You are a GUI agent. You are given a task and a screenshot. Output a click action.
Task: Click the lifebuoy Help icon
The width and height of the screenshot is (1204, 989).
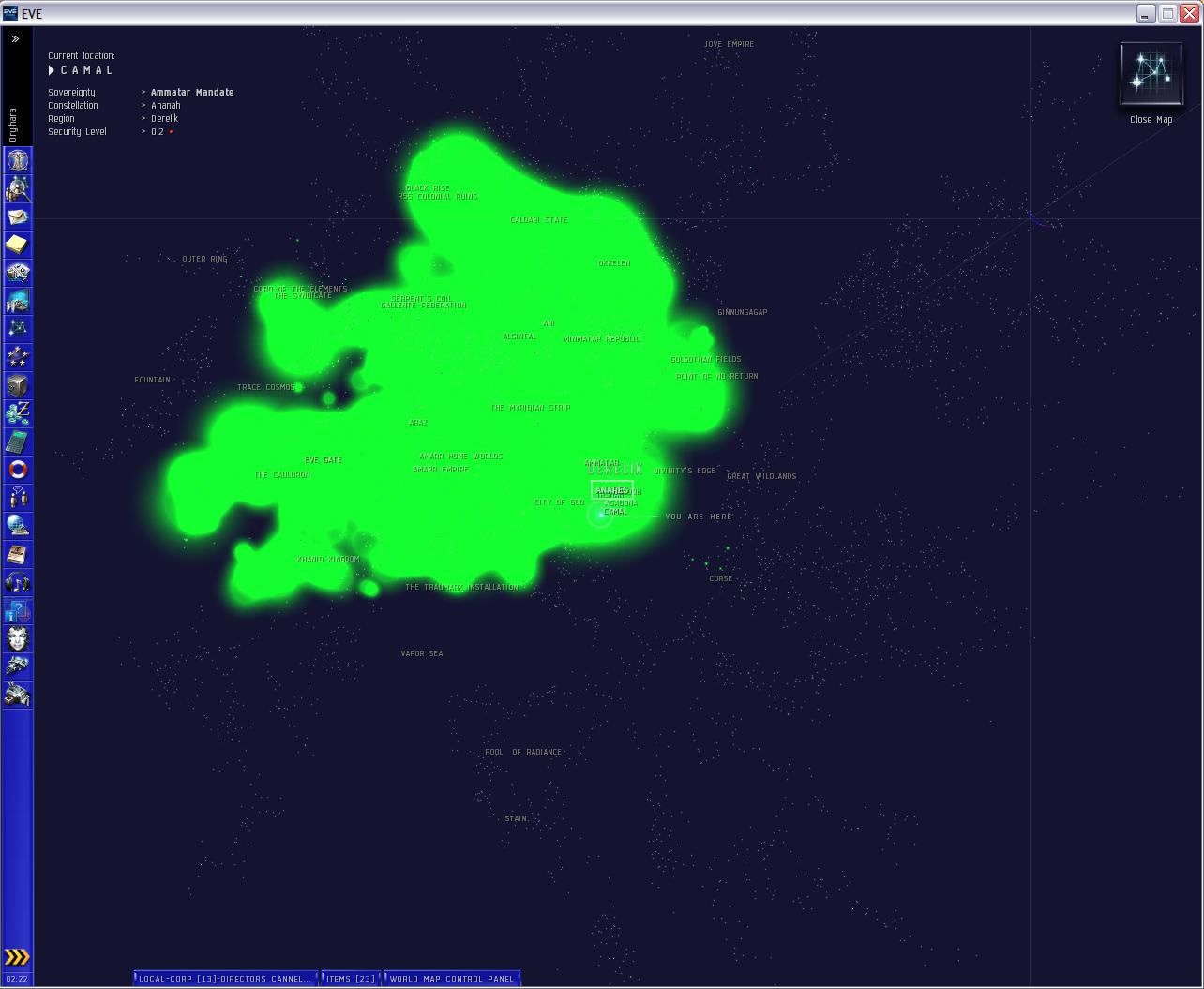pyautogui.click(x=17, y=470)
